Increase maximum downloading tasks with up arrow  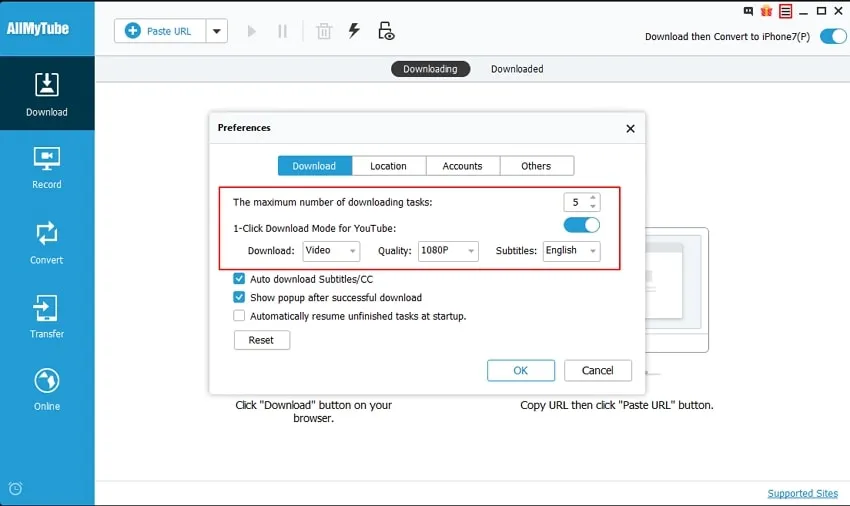tap(593, 198)
